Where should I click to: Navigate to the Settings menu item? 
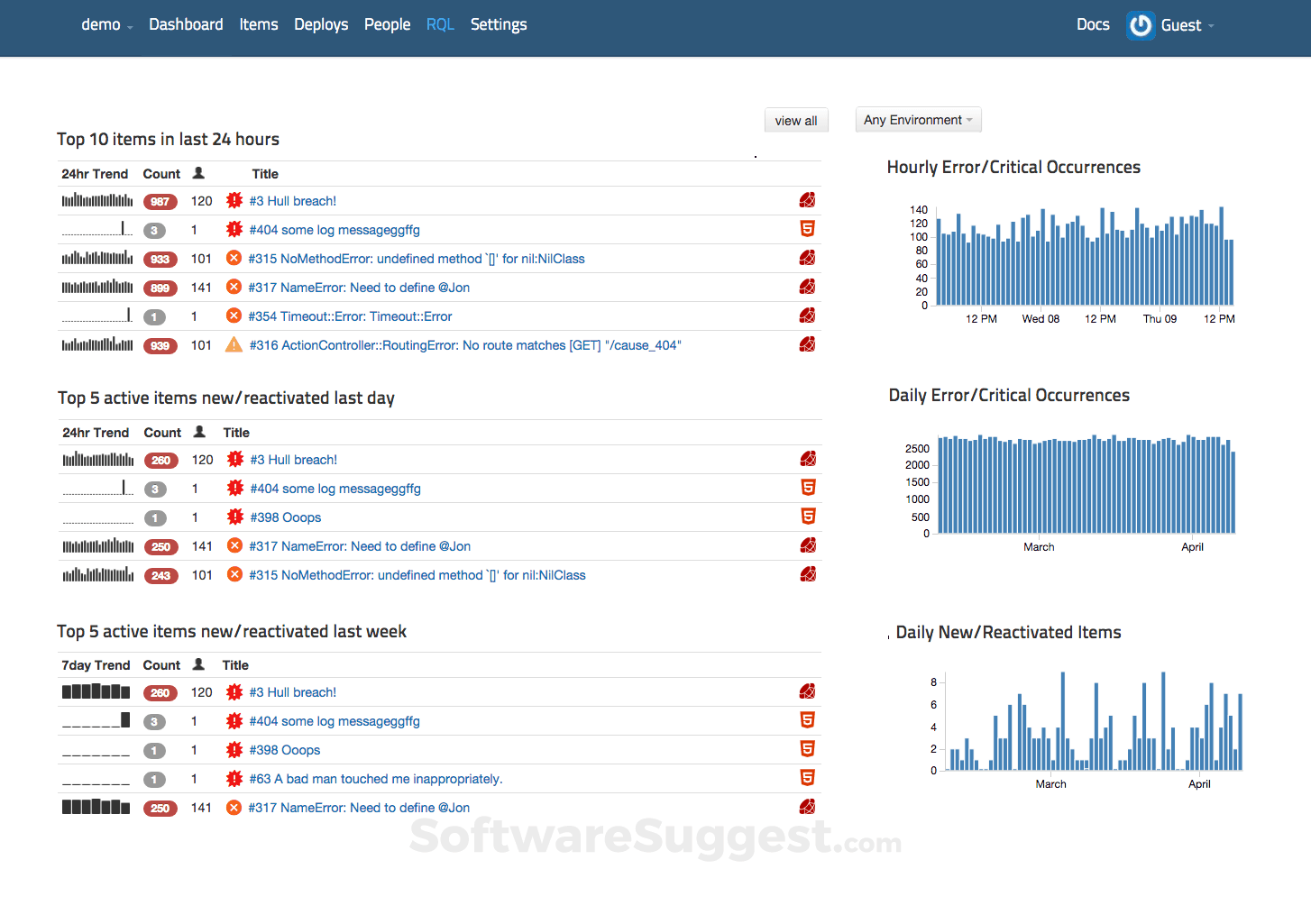tap(499, 25)
